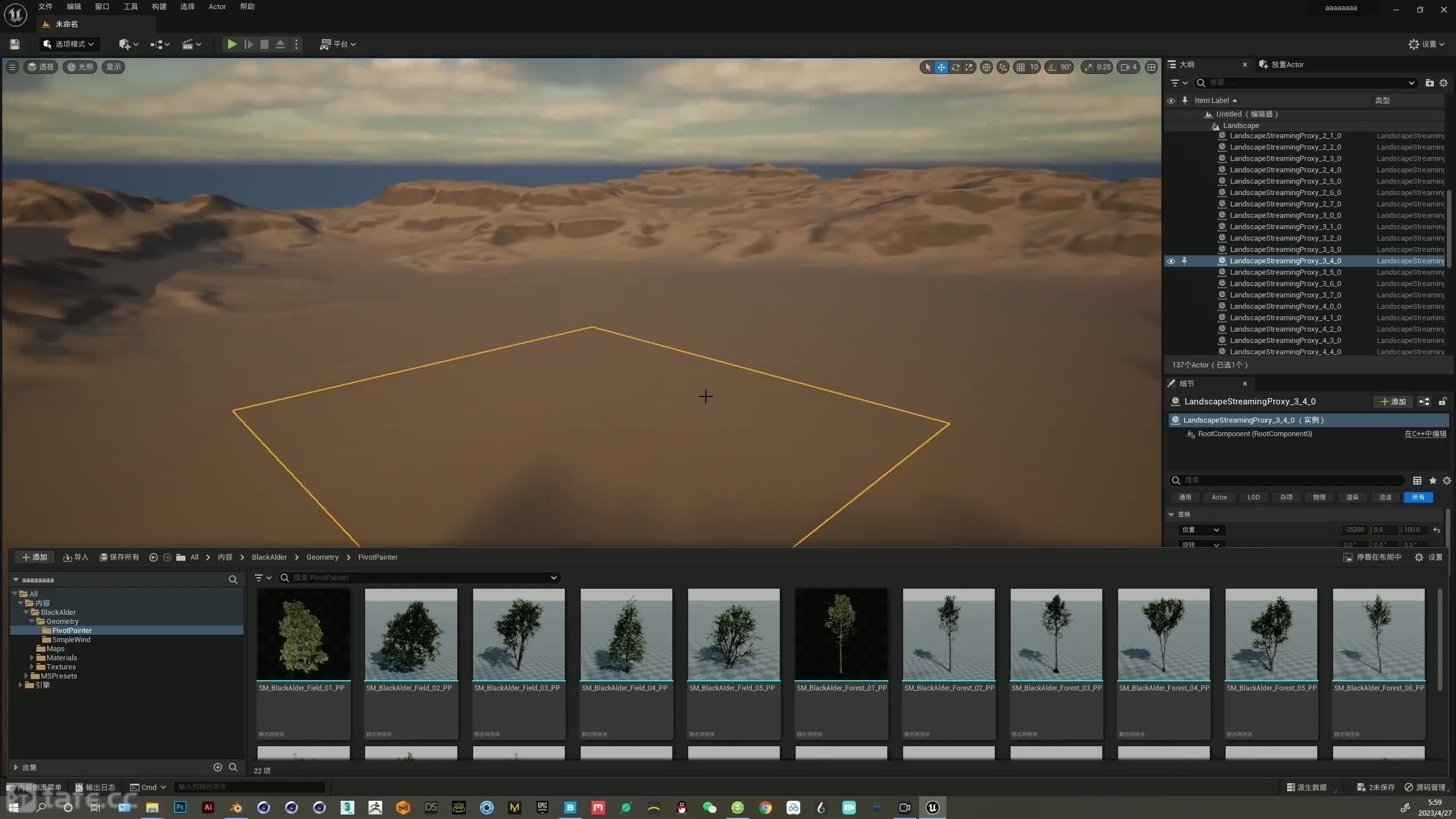Click 添加 add component button in details
The width and height of the screenshot is (1456, 819).
[x=1393, y=402]
